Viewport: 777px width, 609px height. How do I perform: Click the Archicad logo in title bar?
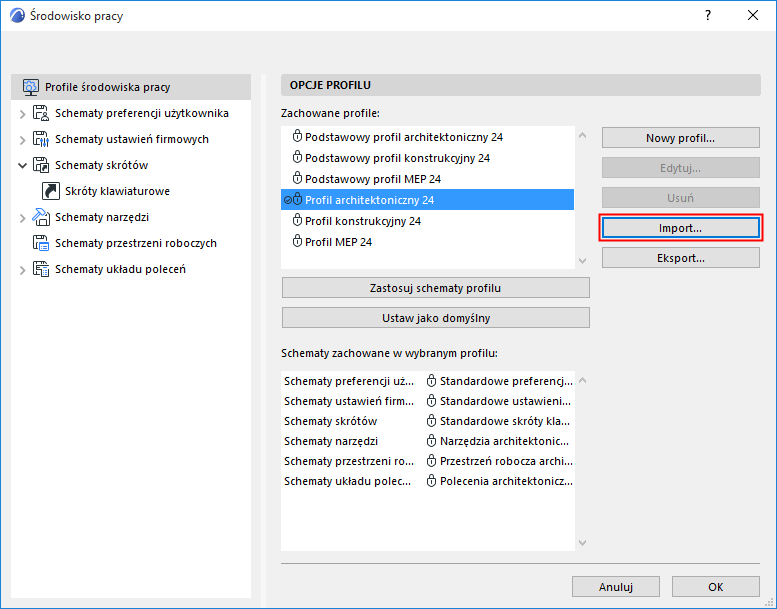pyautogui.click(x=17, y=15)
